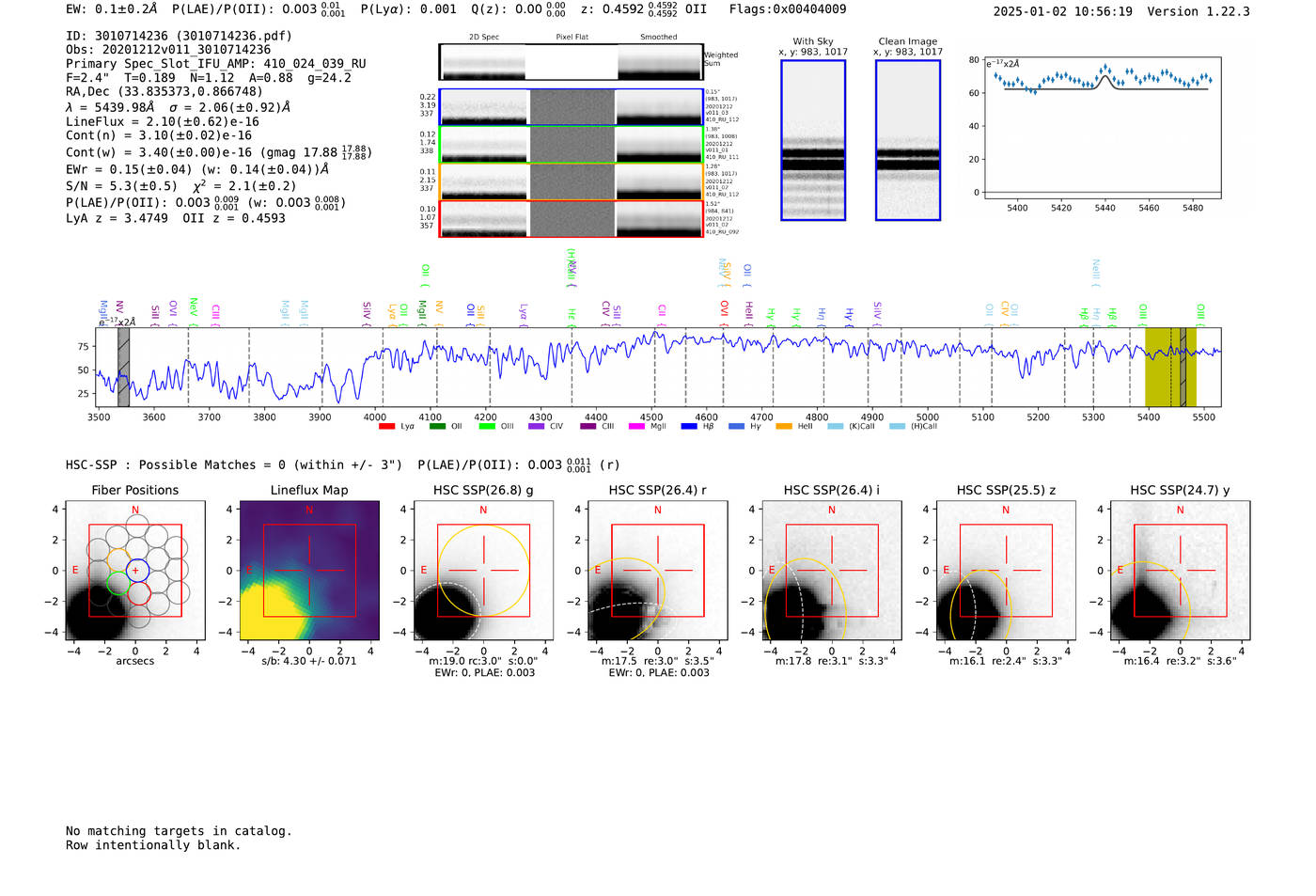Open the HSC SSP(26.4) r image
The width and height of the screenshot is (1316, 896).
coord(657,571)
